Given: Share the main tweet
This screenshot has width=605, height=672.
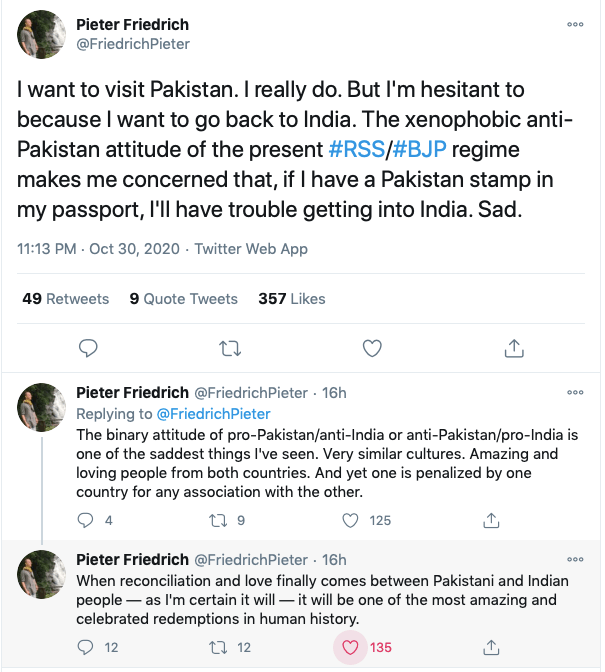Looking at the screenshot, I should [514, 348].
